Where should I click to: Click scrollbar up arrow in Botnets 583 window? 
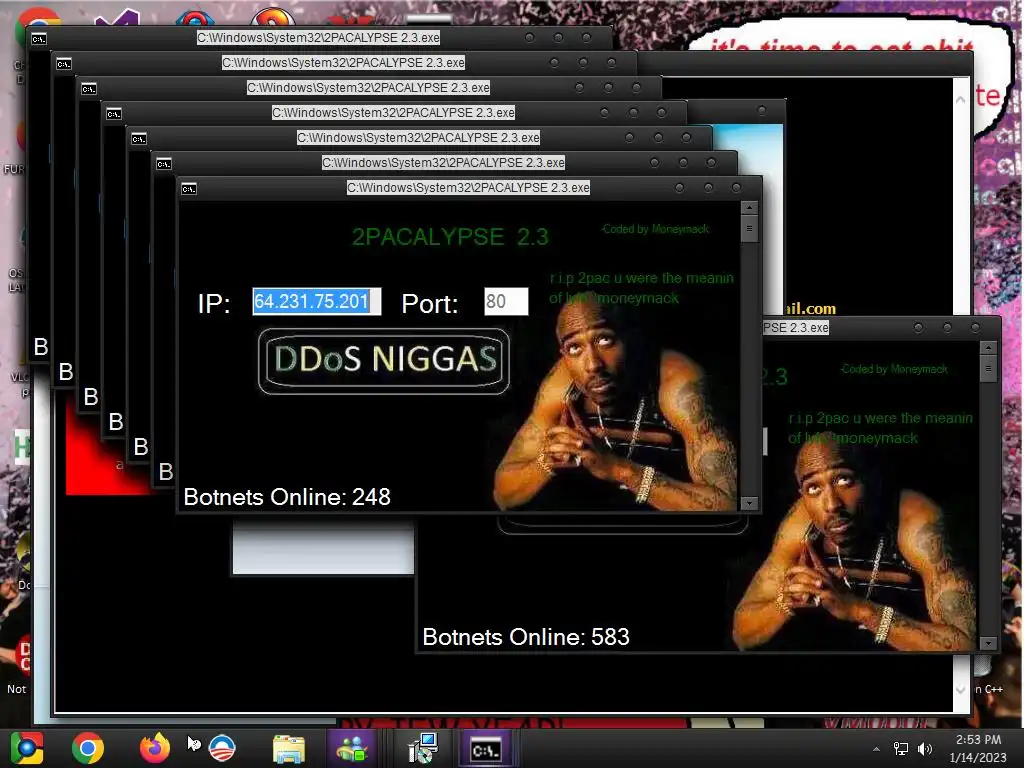pos(988,347)
